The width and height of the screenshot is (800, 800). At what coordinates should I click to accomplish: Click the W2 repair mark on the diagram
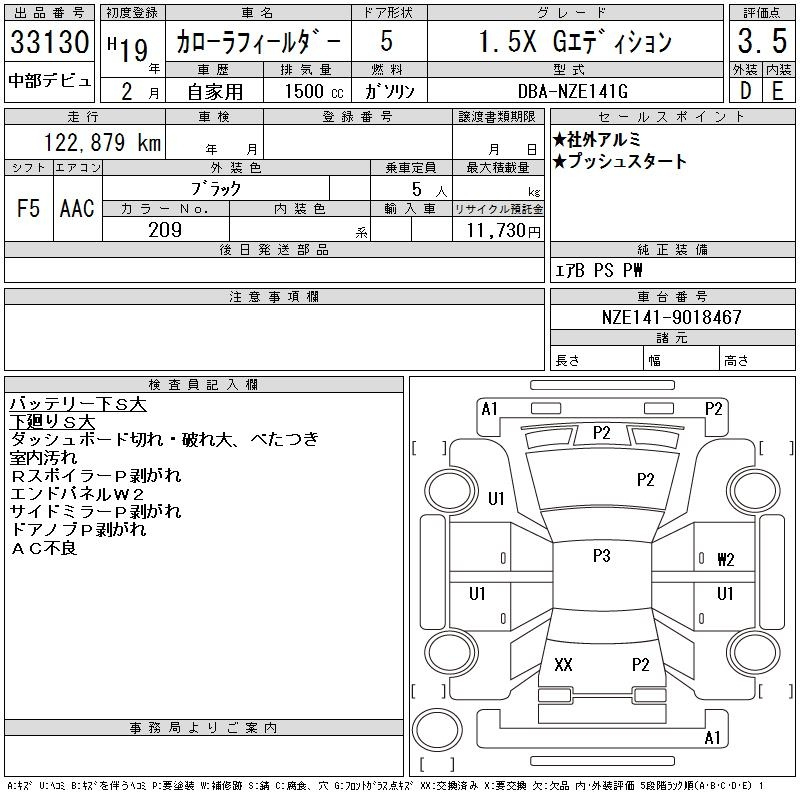(725, 560)
